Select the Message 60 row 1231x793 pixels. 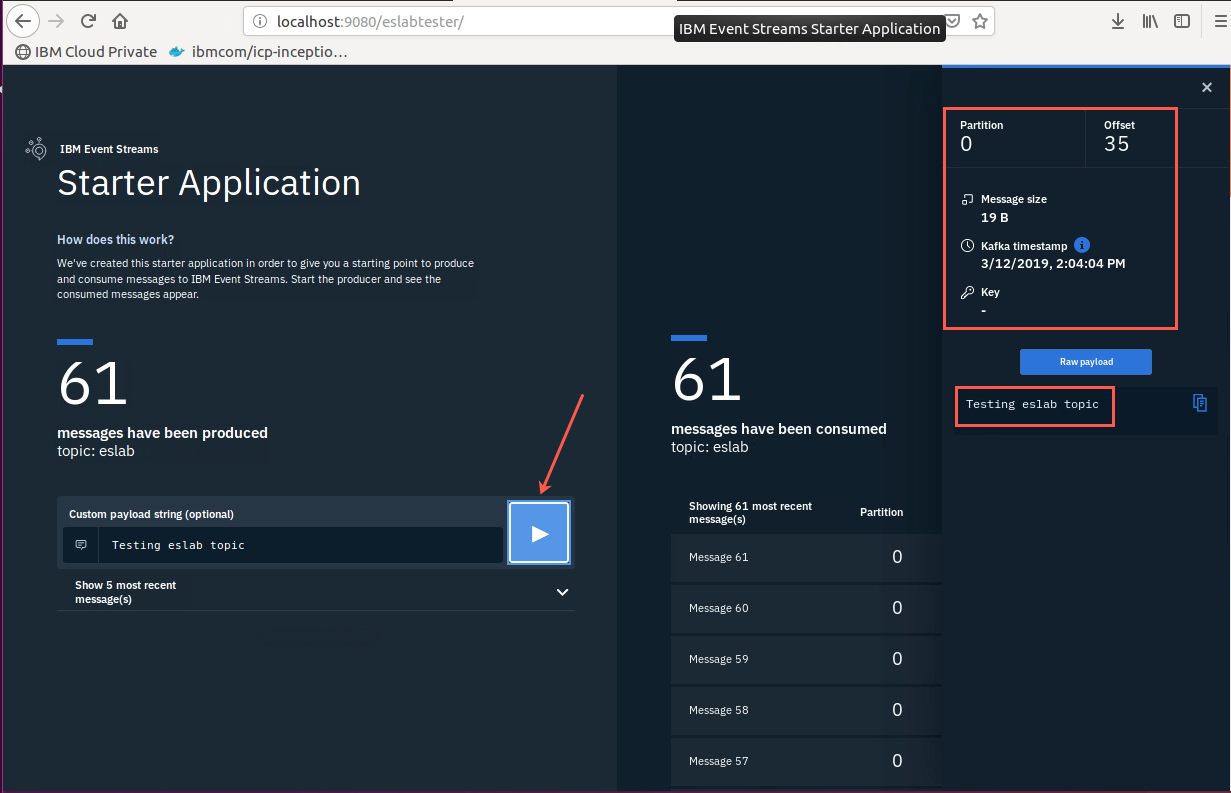click(x=806, y=608)
